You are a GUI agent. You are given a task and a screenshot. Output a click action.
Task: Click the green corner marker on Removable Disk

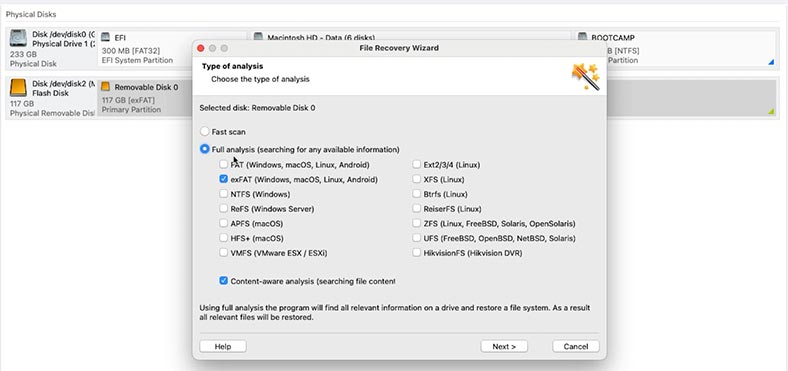click(x=771, y=112)
